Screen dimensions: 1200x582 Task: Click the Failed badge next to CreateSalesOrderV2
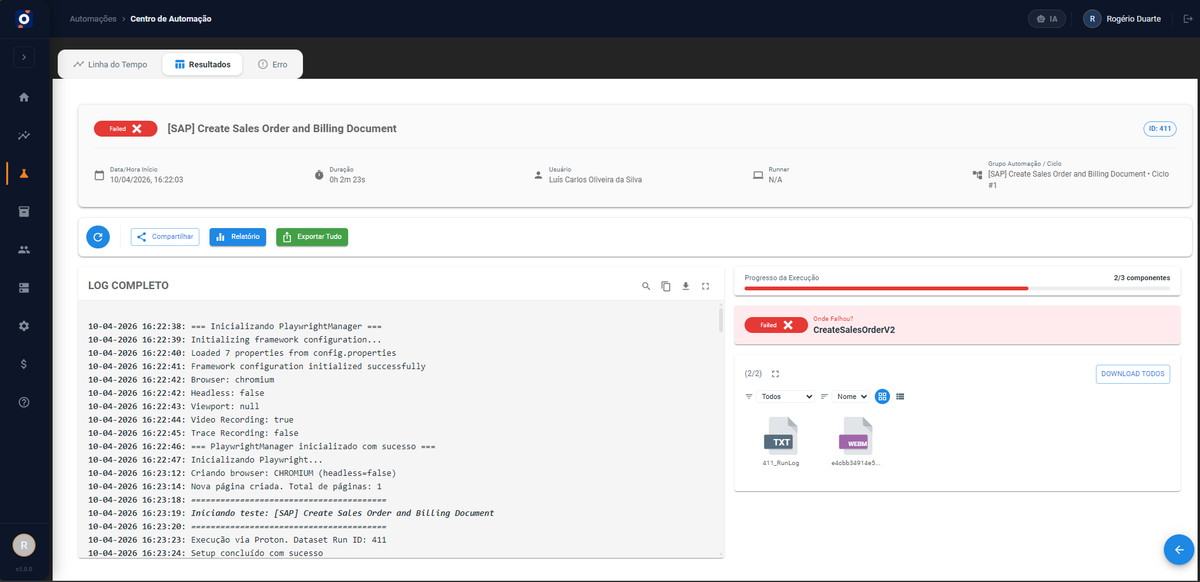[x=776, y=325]
